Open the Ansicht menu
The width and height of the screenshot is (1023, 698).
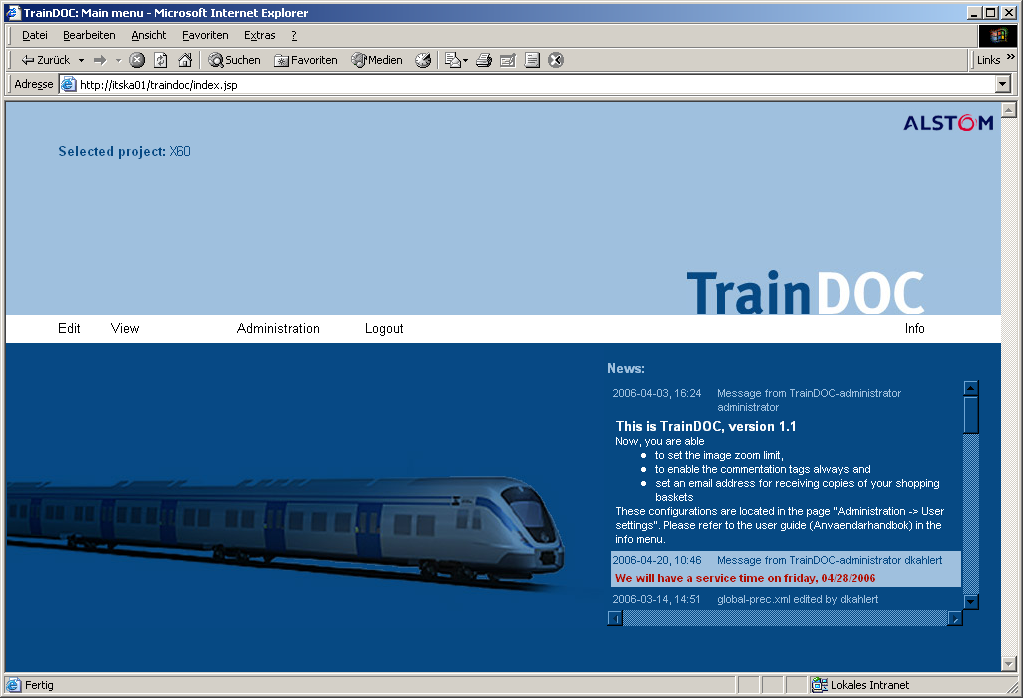tap(149, 35)
